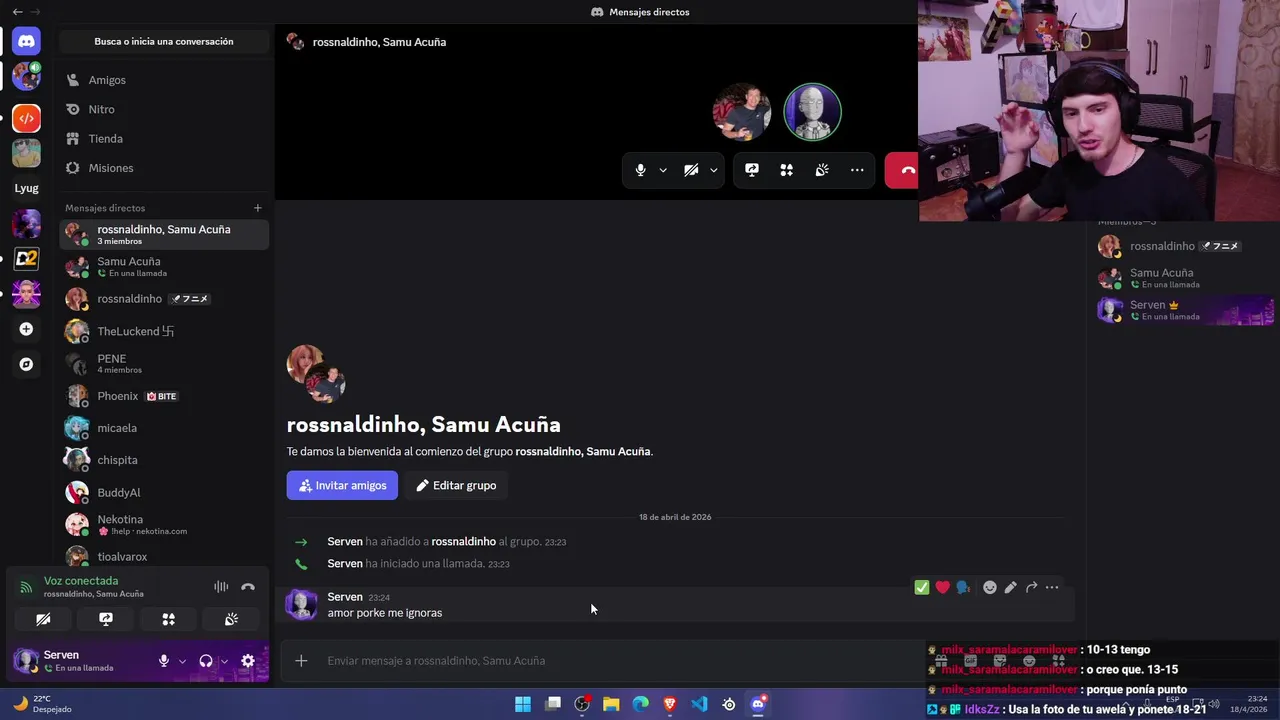Open Discord home direct messages icon

pos(26,41)
